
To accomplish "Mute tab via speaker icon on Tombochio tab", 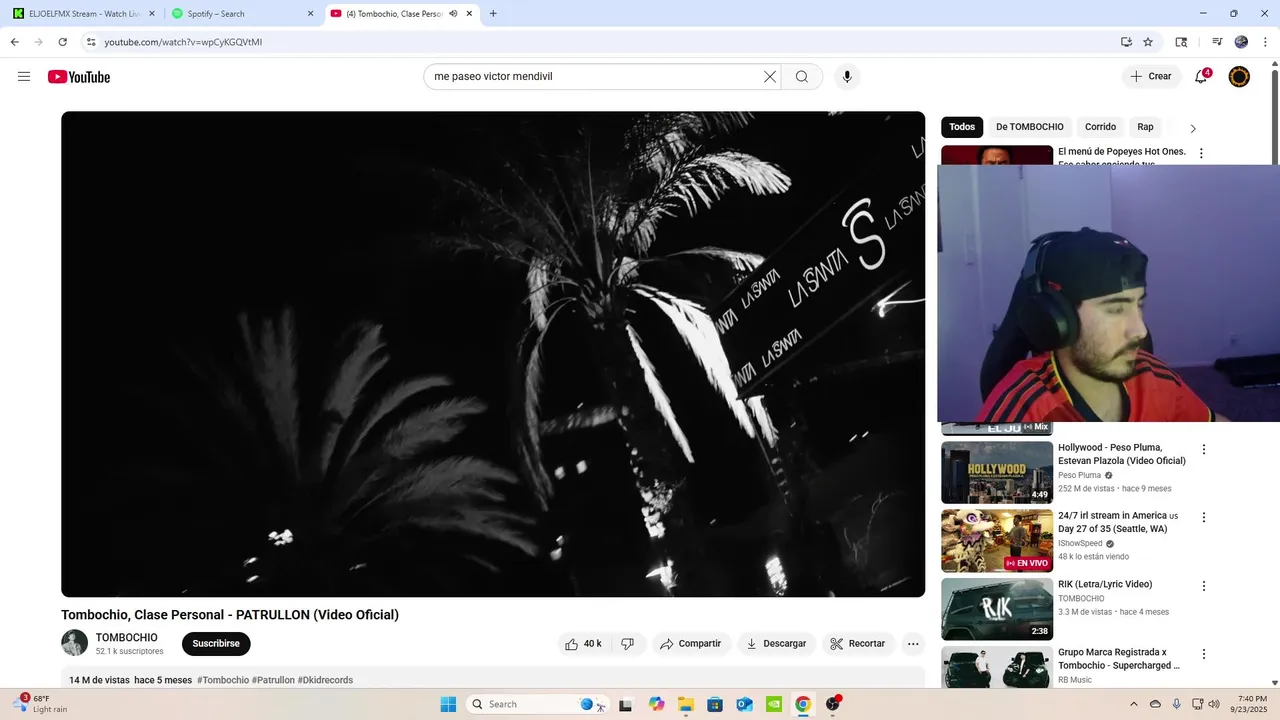I will pyautogui.click(x=453, y=14).
